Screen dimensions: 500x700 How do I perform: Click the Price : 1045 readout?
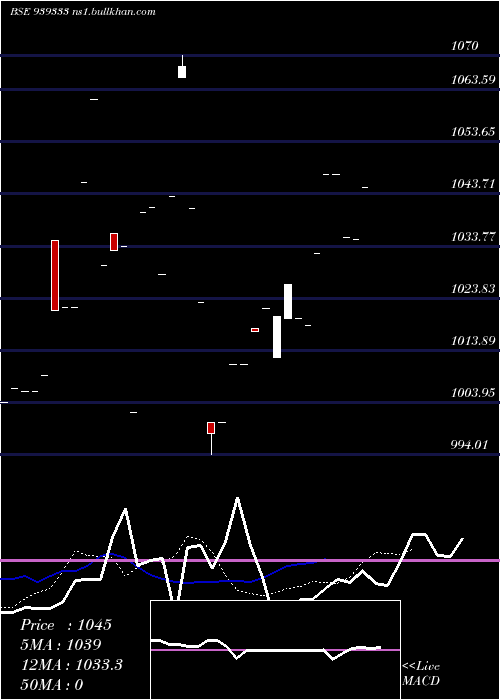point(66,625)
